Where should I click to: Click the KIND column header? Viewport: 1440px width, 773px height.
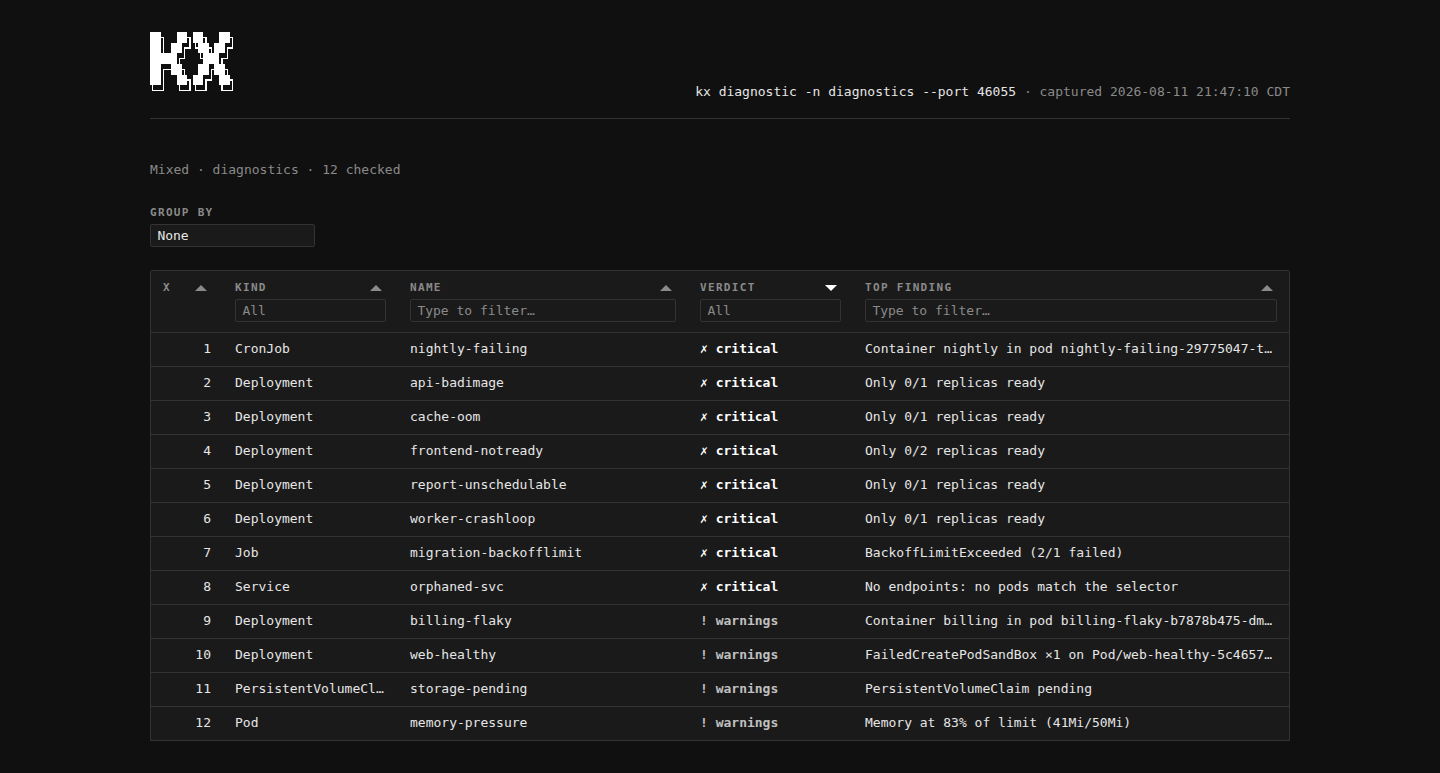[250, 287]
